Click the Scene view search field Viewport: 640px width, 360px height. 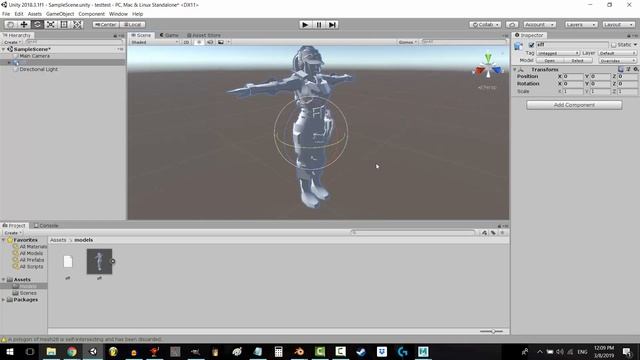point(463,42)
